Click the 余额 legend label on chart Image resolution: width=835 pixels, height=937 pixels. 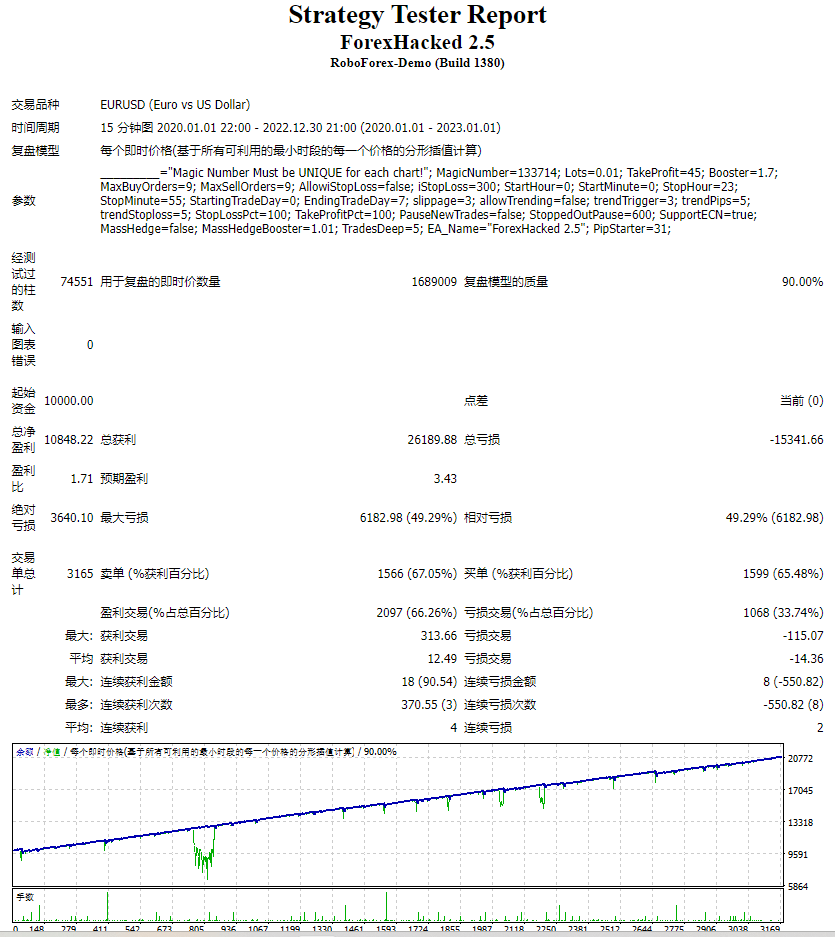24,751
